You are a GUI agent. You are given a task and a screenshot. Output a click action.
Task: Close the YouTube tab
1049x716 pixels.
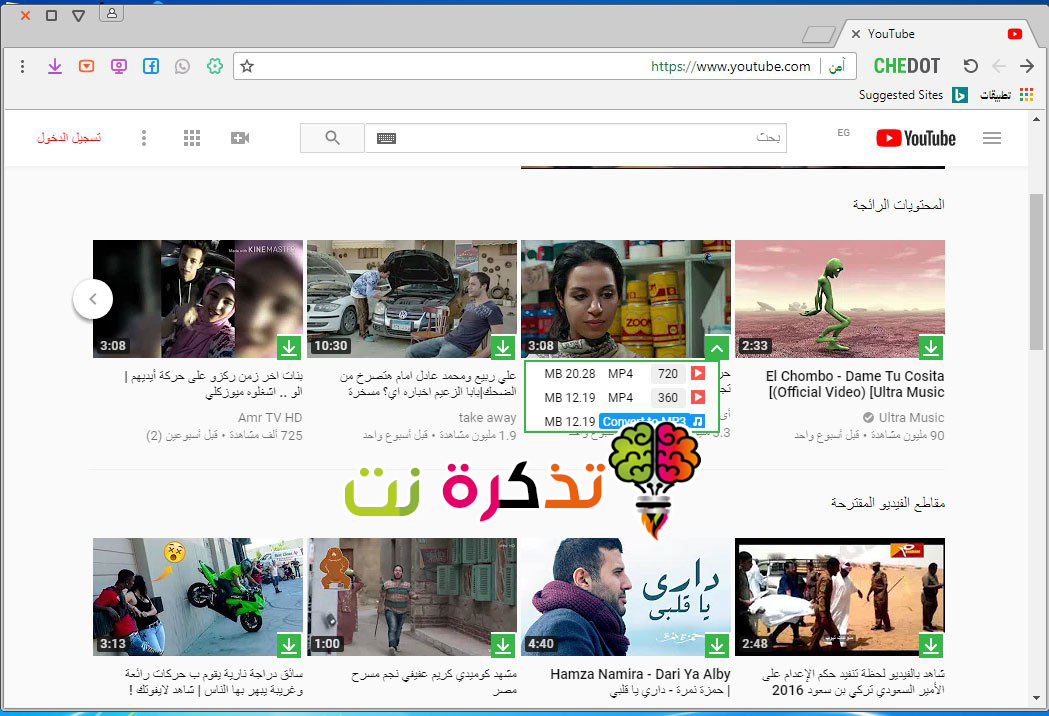click(856, 33)
